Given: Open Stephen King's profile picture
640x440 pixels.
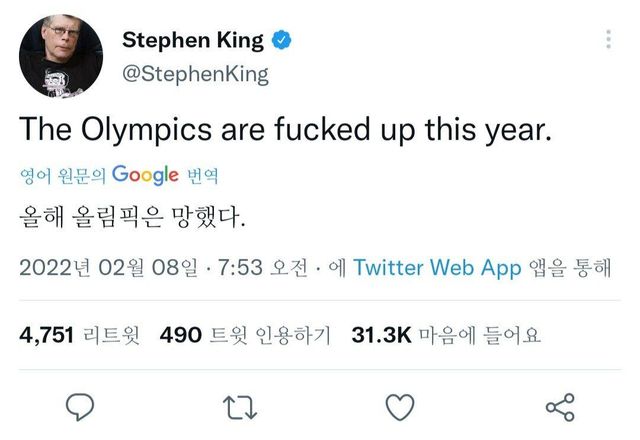Looking at the screenshot, I should click(x=61, y=56).
